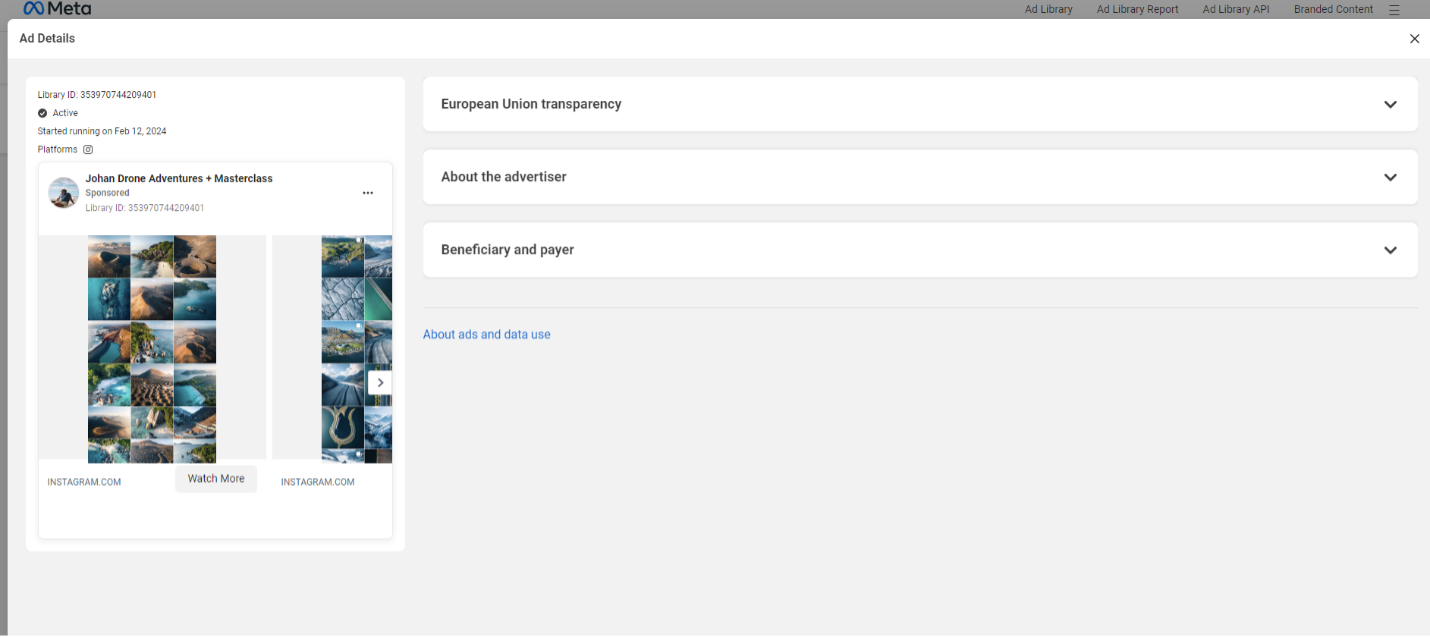The height and width of the screenshot is (638, 1430).
Task: Open the Ad Library Report page
Action: pyautogui.click(x=1137, y=9)
